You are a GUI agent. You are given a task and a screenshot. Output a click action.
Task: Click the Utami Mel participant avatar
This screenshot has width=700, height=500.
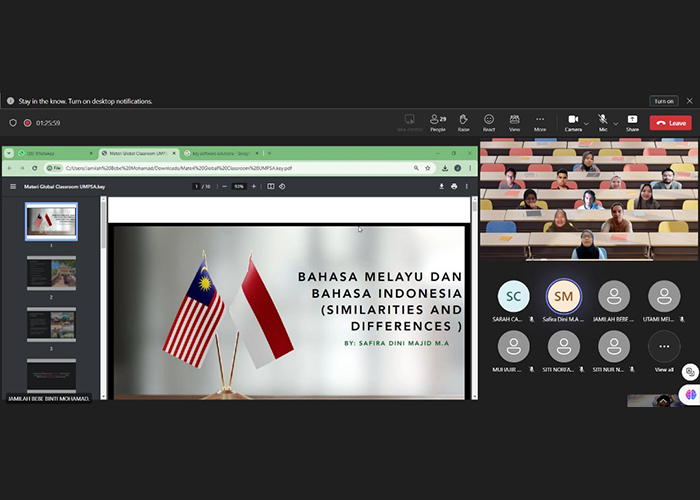[x=664, y=296]
